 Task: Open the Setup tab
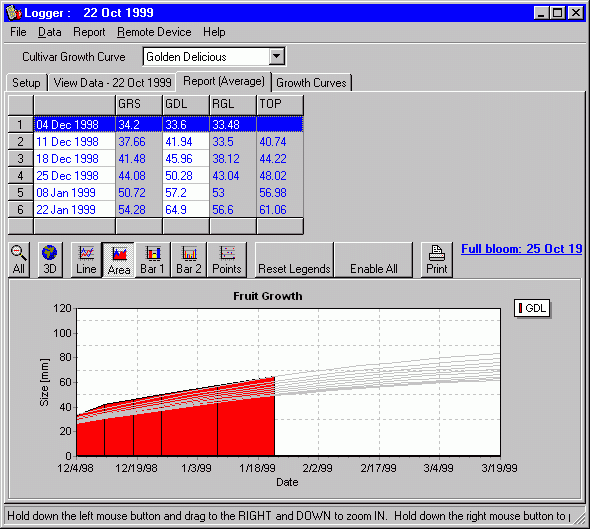tap(26, 83)
